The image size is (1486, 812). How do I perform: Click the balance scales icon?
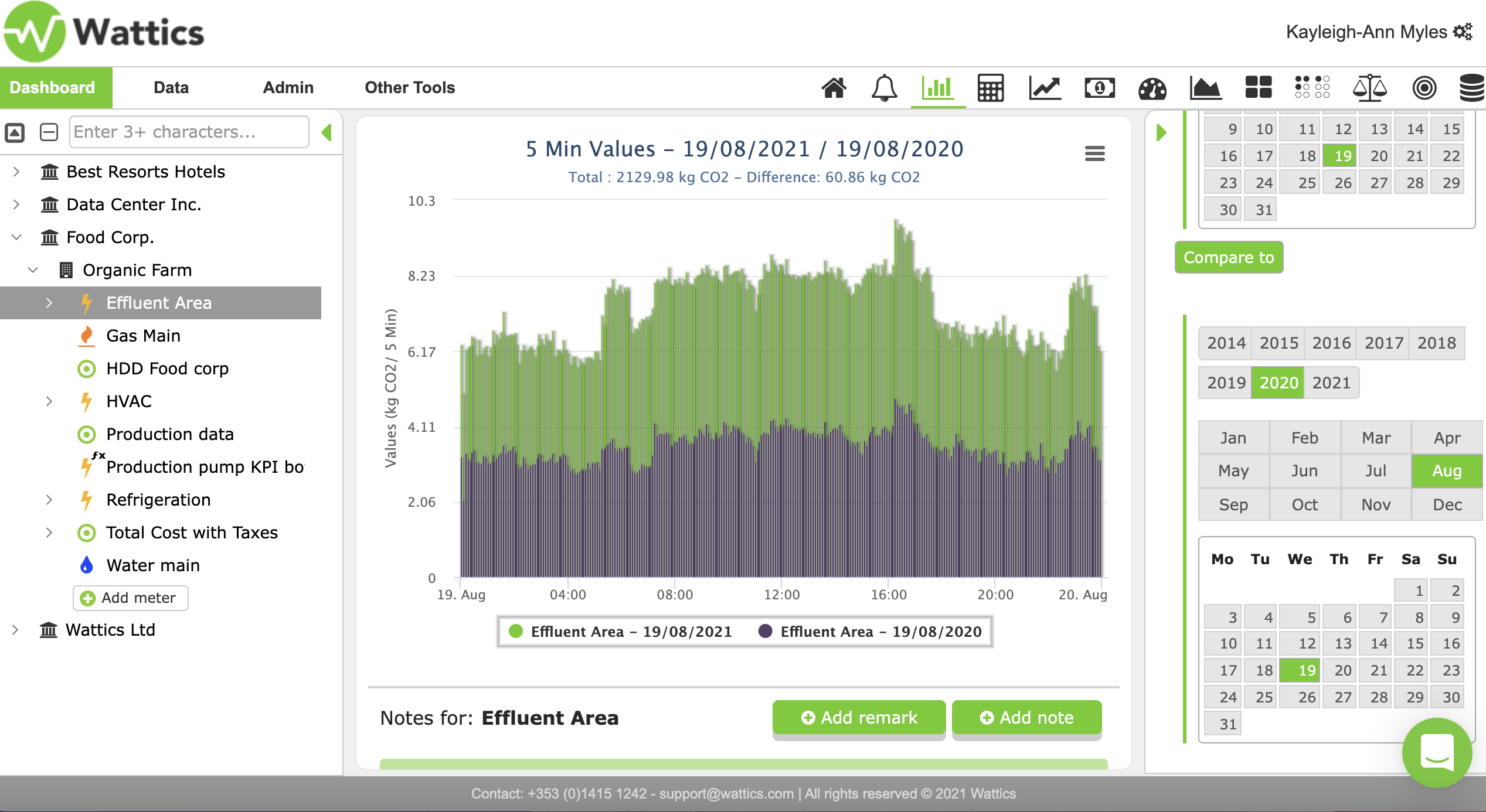(1369, 88)
